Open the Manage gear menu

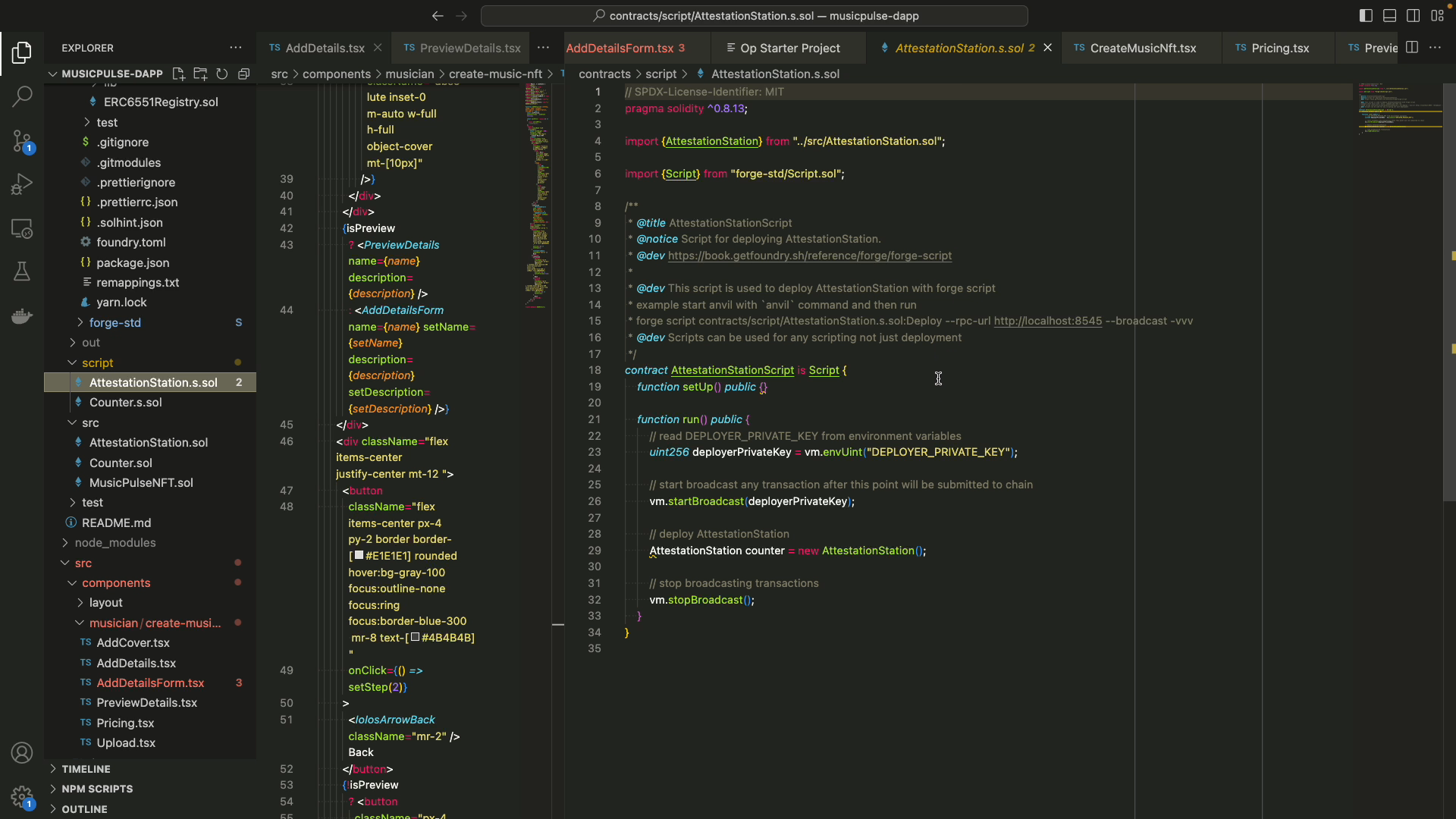pos(22,797)
